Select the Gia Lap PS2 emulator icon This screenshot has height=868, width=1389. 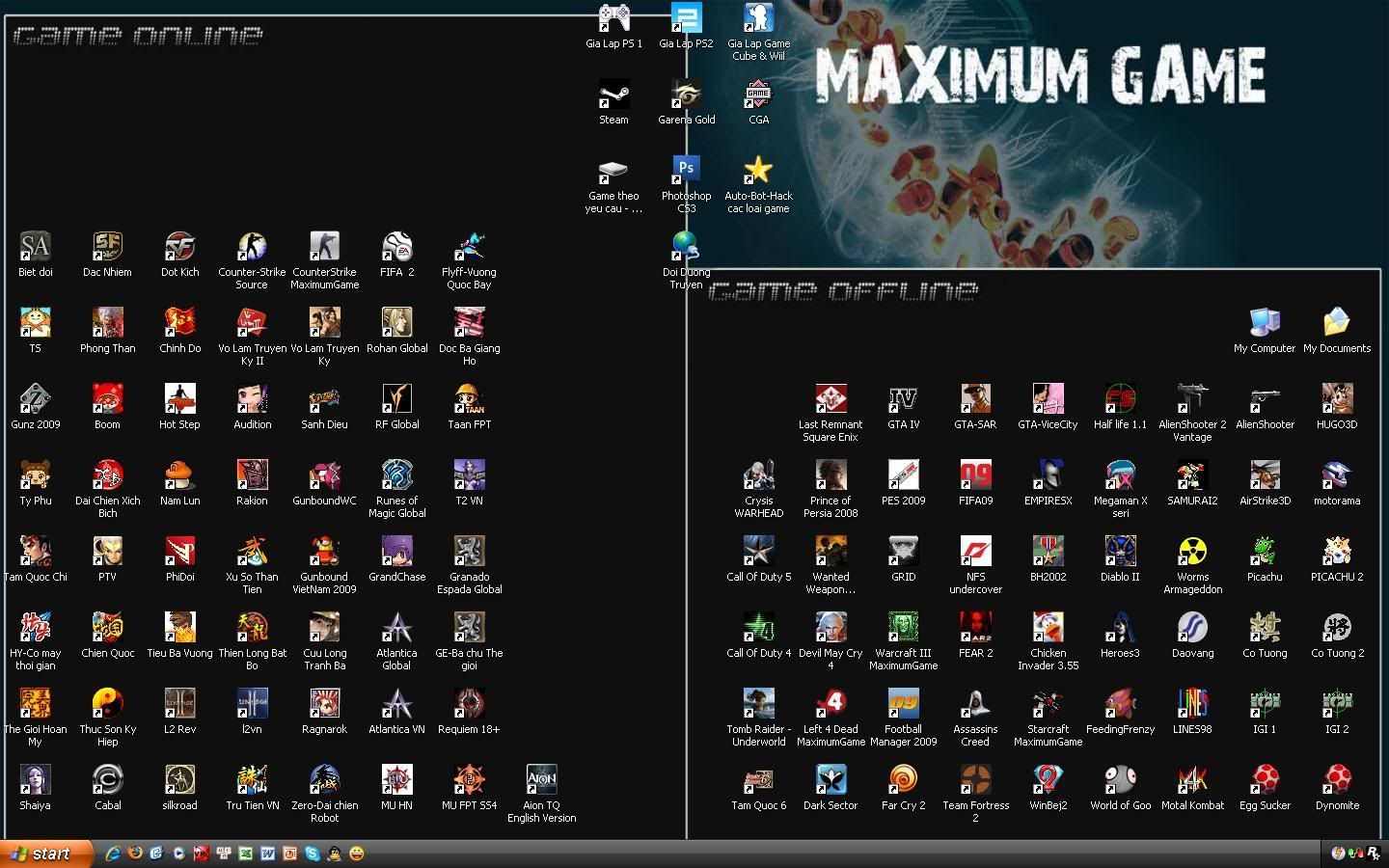coord(686,18)
